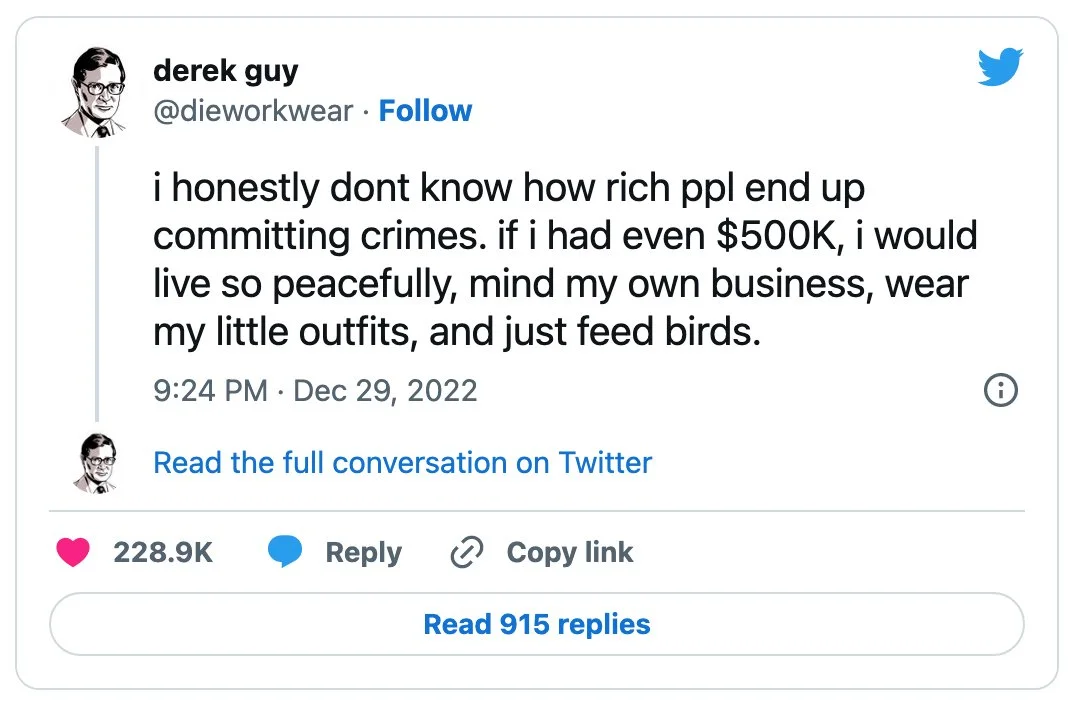Click the horizontal divider above the actions

(537, 511)
